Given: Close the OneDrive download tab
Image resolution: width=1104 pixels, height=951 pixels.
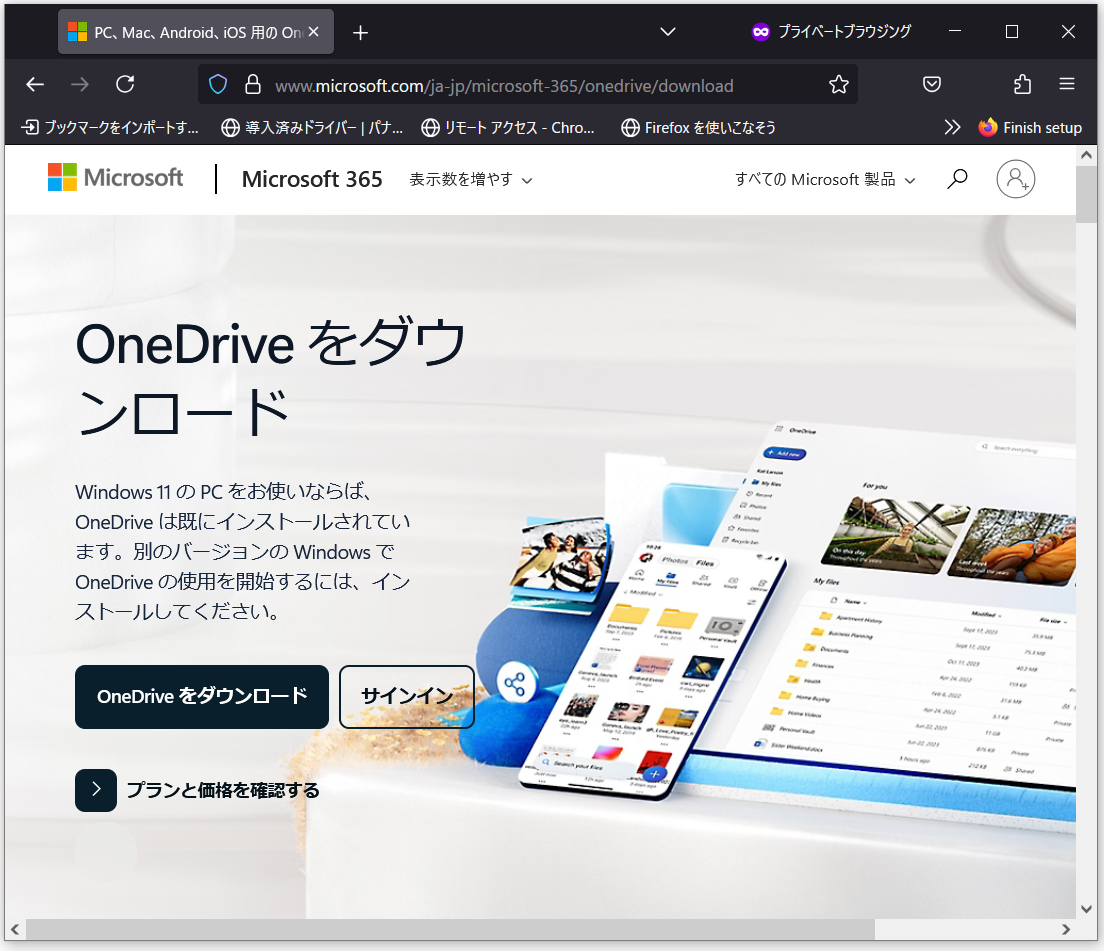Looking at the screenshot, I should (x=314, y=32).
